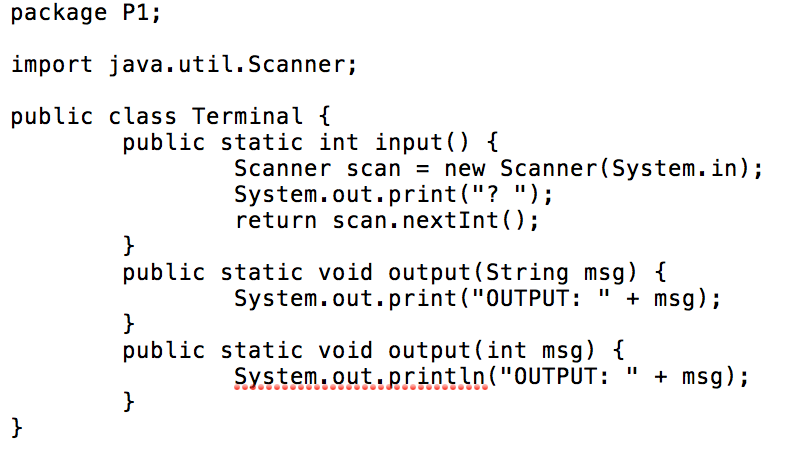
Task: Click 'System.out.print' before "OUTPUT: " + msg
Action: [346, 298]
